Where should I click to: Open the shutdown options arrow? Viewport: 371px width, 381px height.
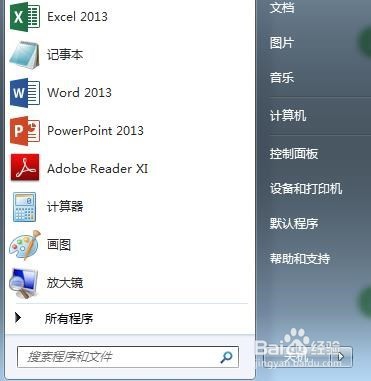(340, 357)
